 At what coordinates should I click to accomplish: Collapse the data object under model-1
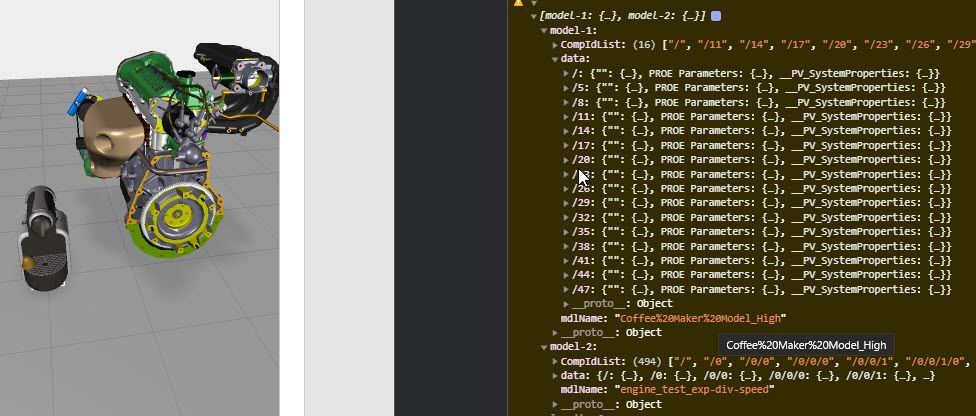click(x=555, y=59)
